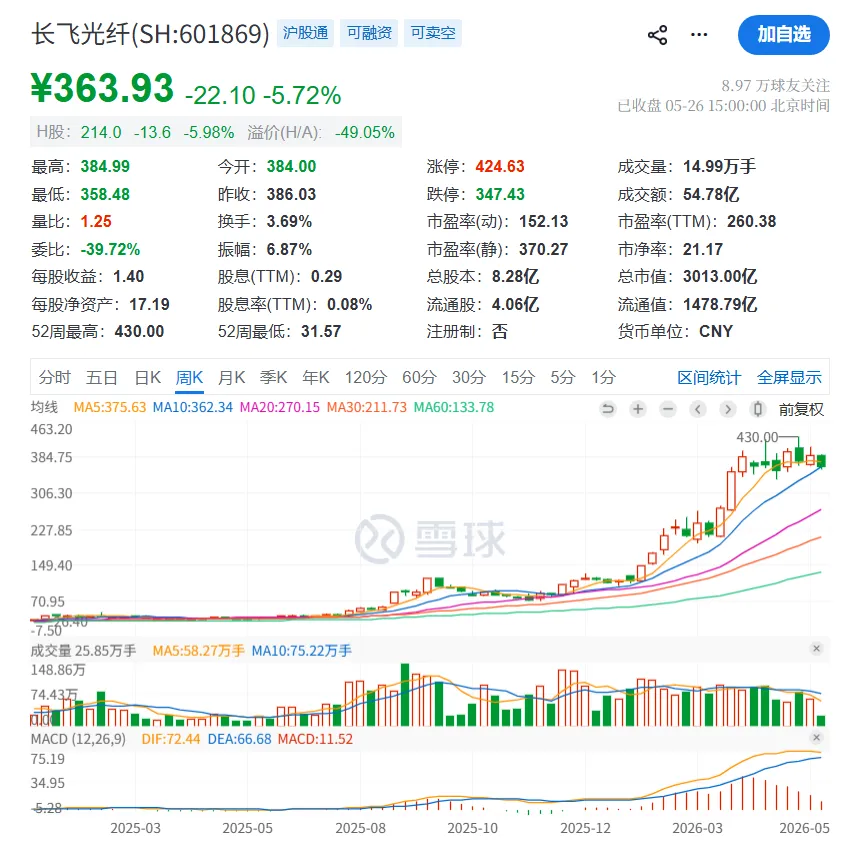
Task: Switch to the 五日 chart tab
Action: point(102,377)
